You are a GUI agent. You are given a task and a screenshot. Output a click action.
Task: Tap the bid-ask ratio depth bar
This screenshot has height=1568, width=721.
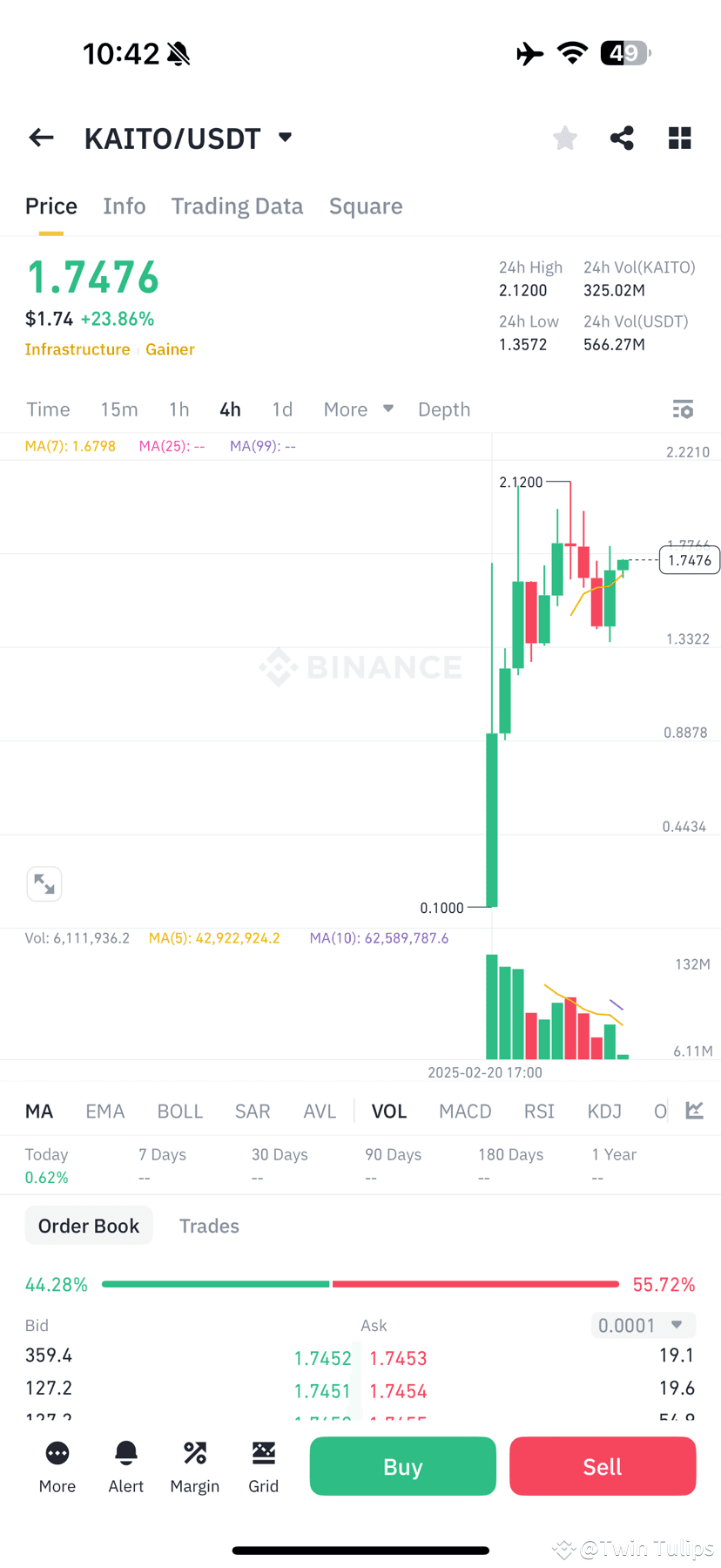tap(360, 1283)
